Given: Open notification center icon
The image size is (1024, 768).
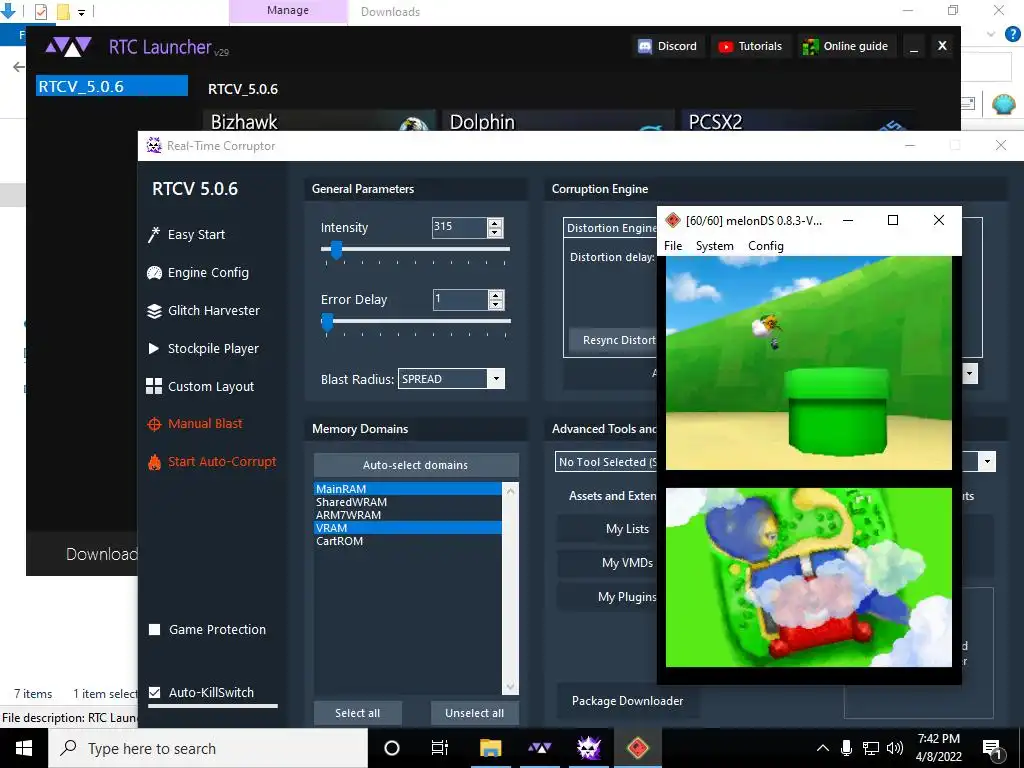Looking at the screenshot, I should (993, 749).
